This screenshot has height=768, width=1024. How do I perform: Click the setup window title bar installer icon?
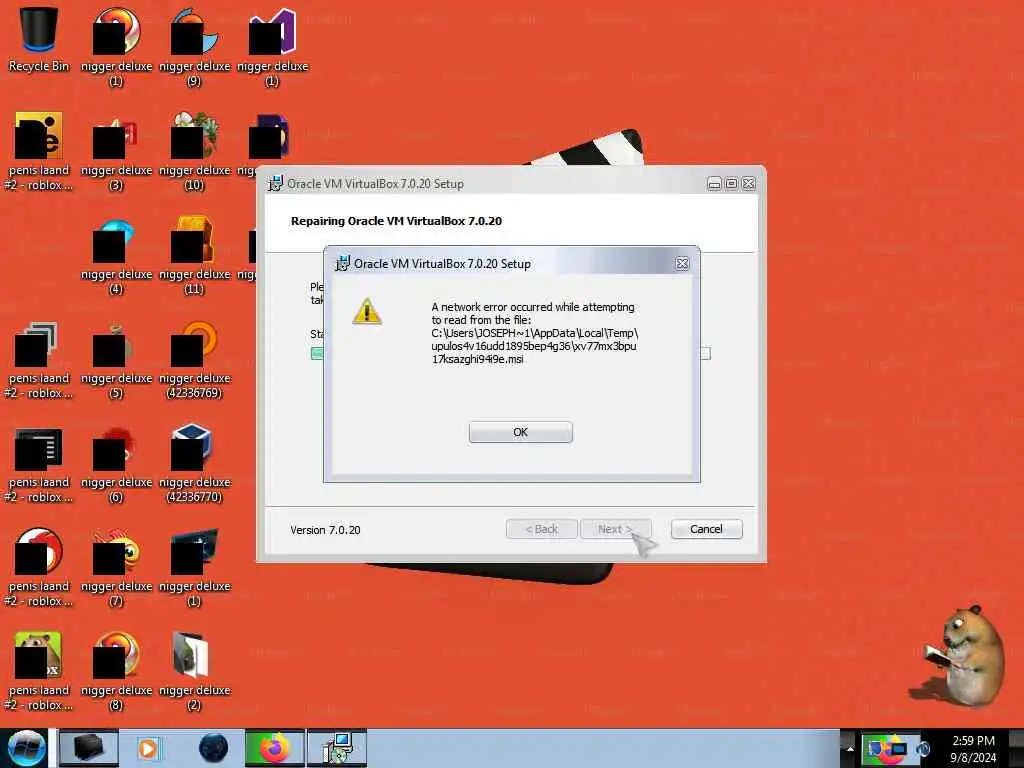pos(276,184)
